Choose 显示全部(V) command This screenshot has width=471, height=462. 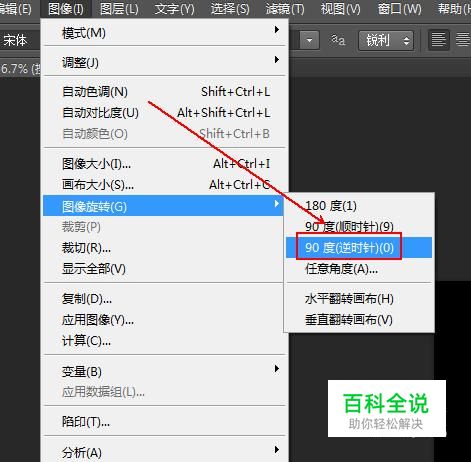point(163,268)
